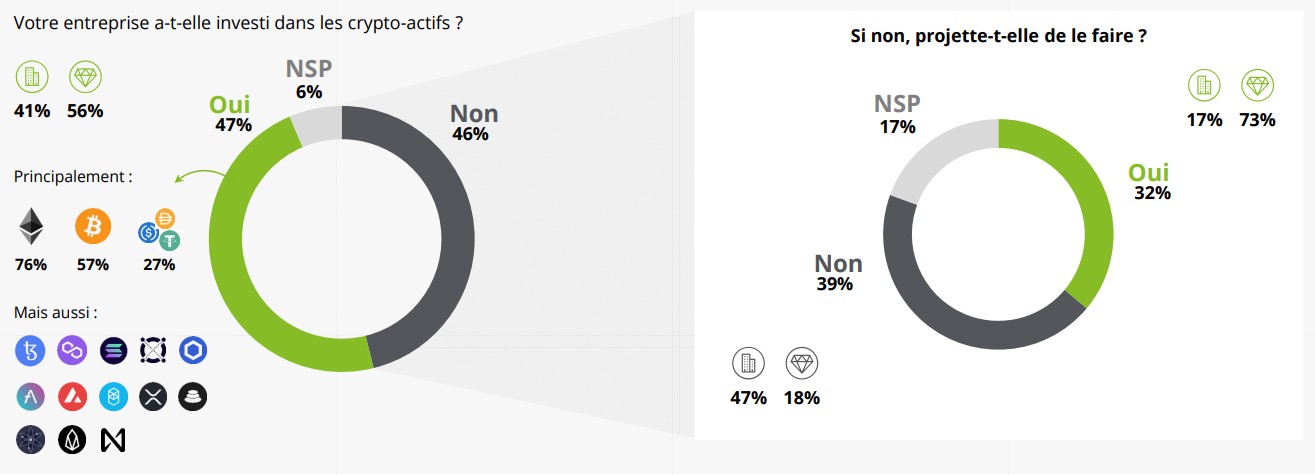Click the Ethereum logo icon

click(31, 227)
